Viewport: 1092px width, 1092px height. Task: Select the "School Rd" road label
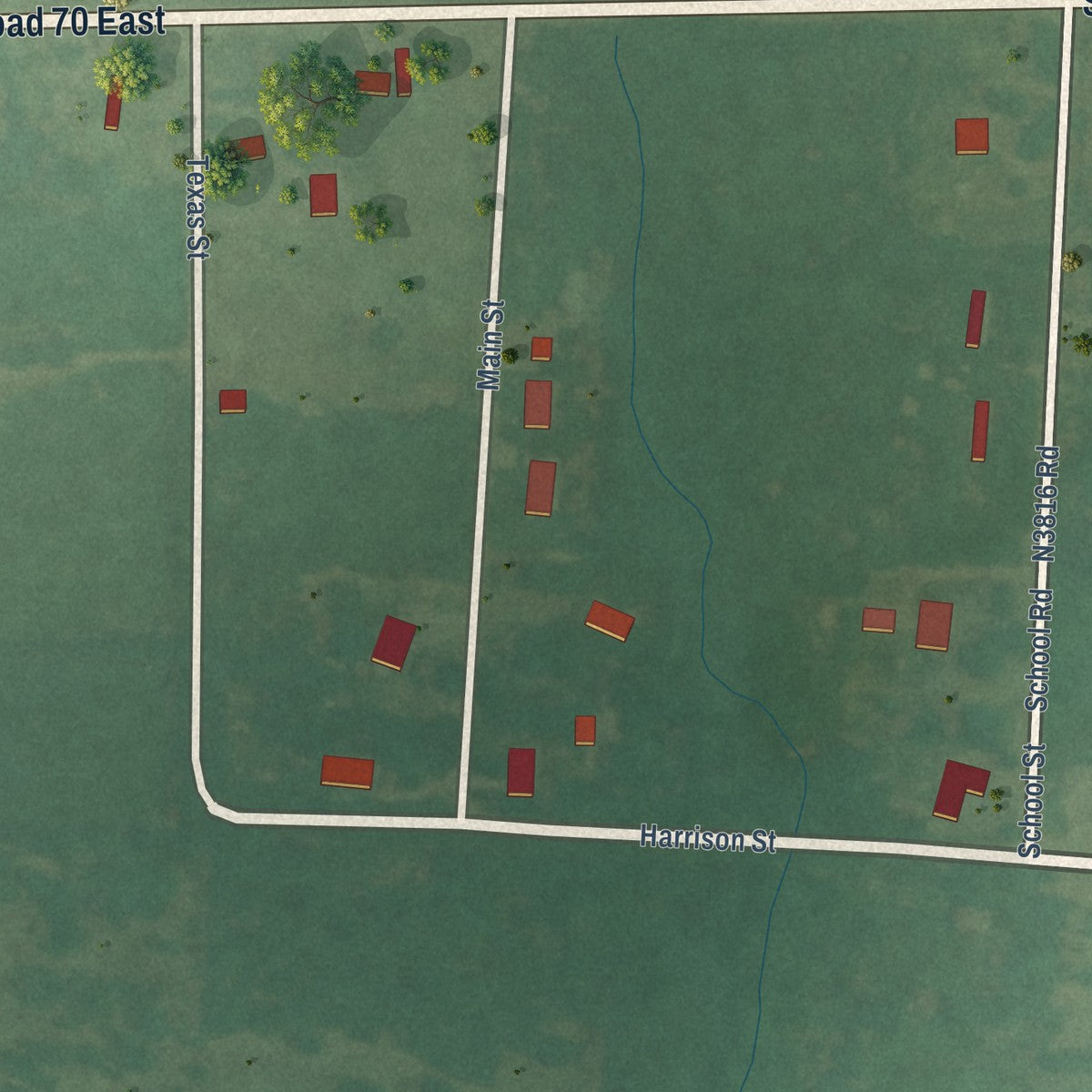click(1039, 650)
